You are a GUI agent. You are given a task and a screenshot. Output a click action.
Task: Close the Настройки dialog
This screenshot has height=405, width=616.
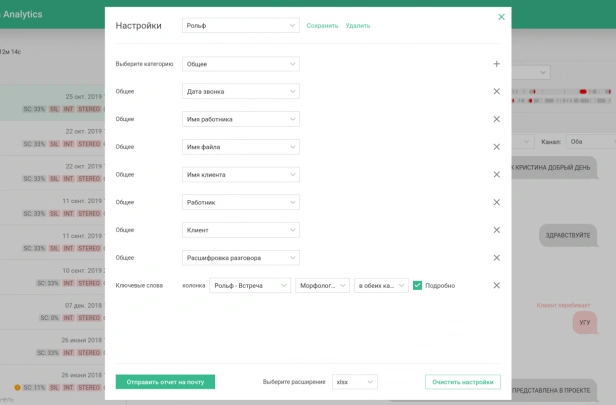coord(501,17)
